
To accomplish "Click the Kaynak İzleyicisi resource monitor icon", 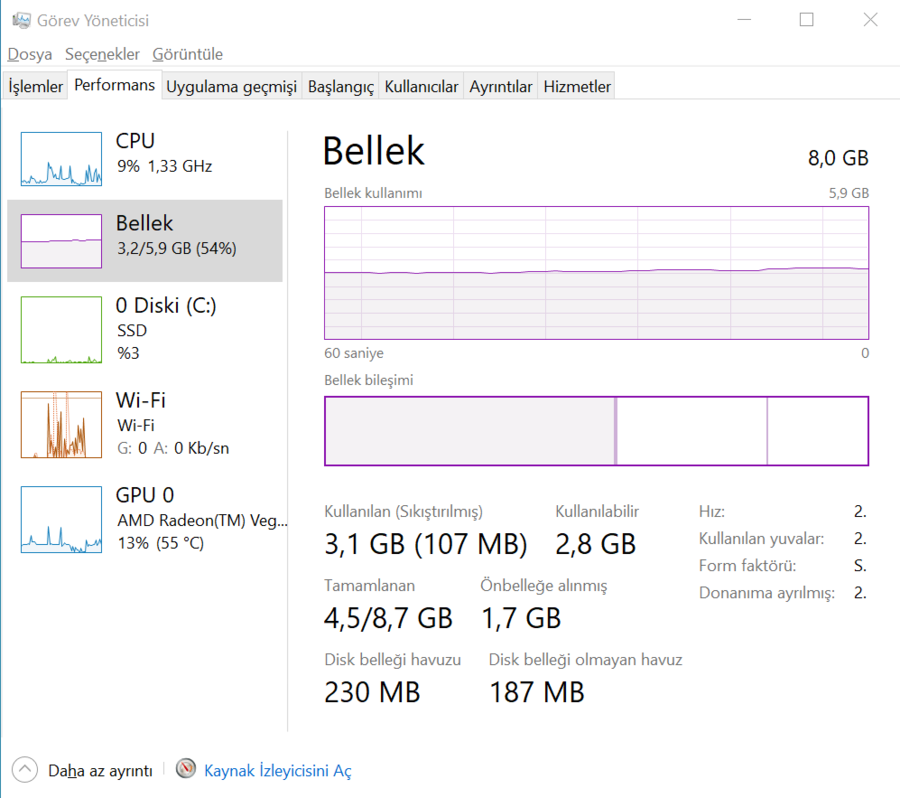I will (185, 769).
